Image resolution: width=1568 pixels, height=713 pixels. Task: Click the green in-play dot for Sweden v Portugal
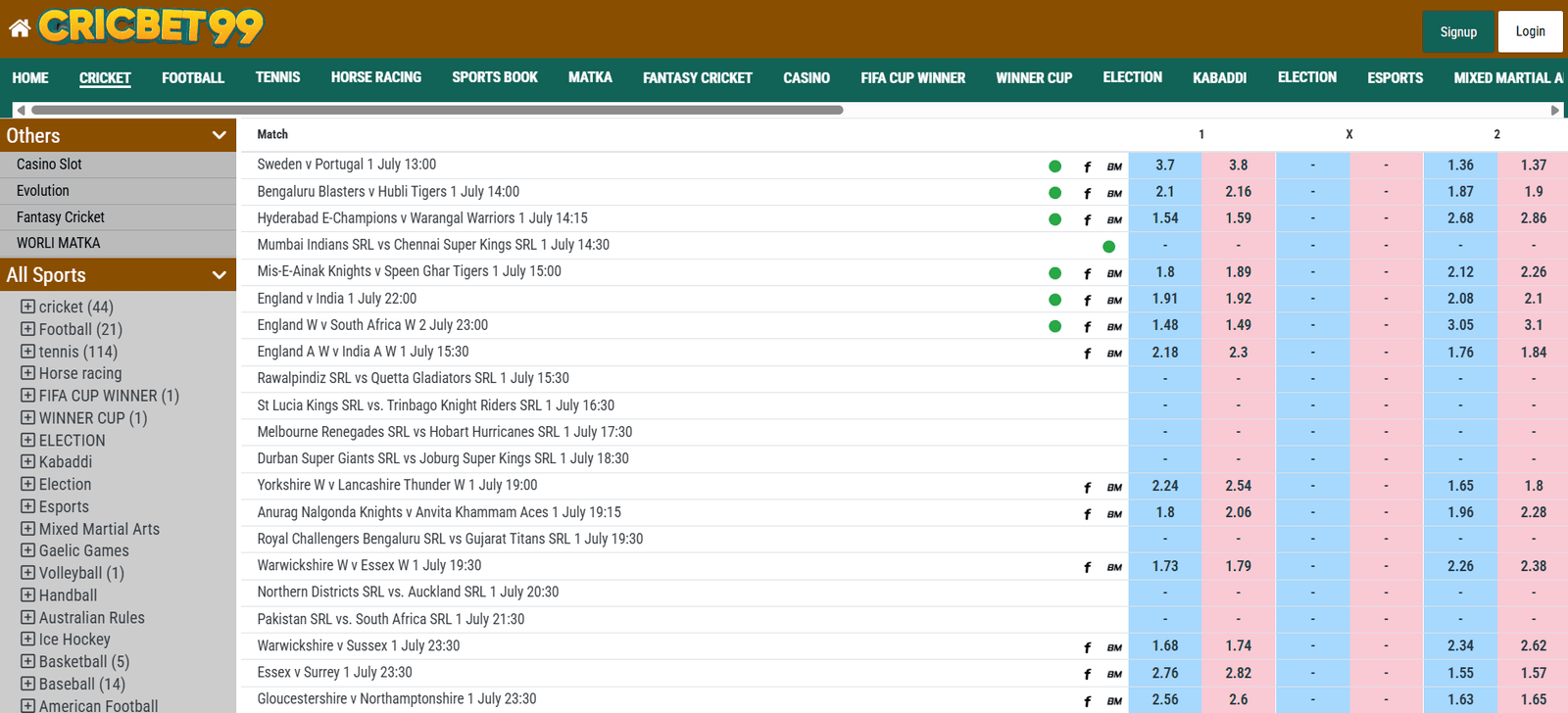[x=1054, y=166]
